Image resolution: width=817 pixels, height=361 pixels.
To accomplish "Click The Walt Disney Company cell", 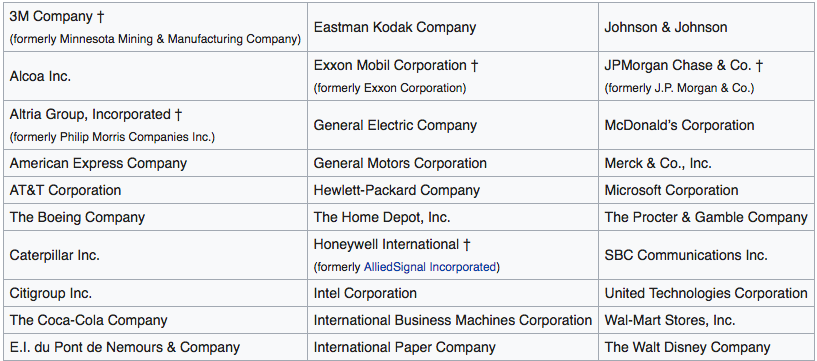I will pyautogui.click(x=707, y=347).
